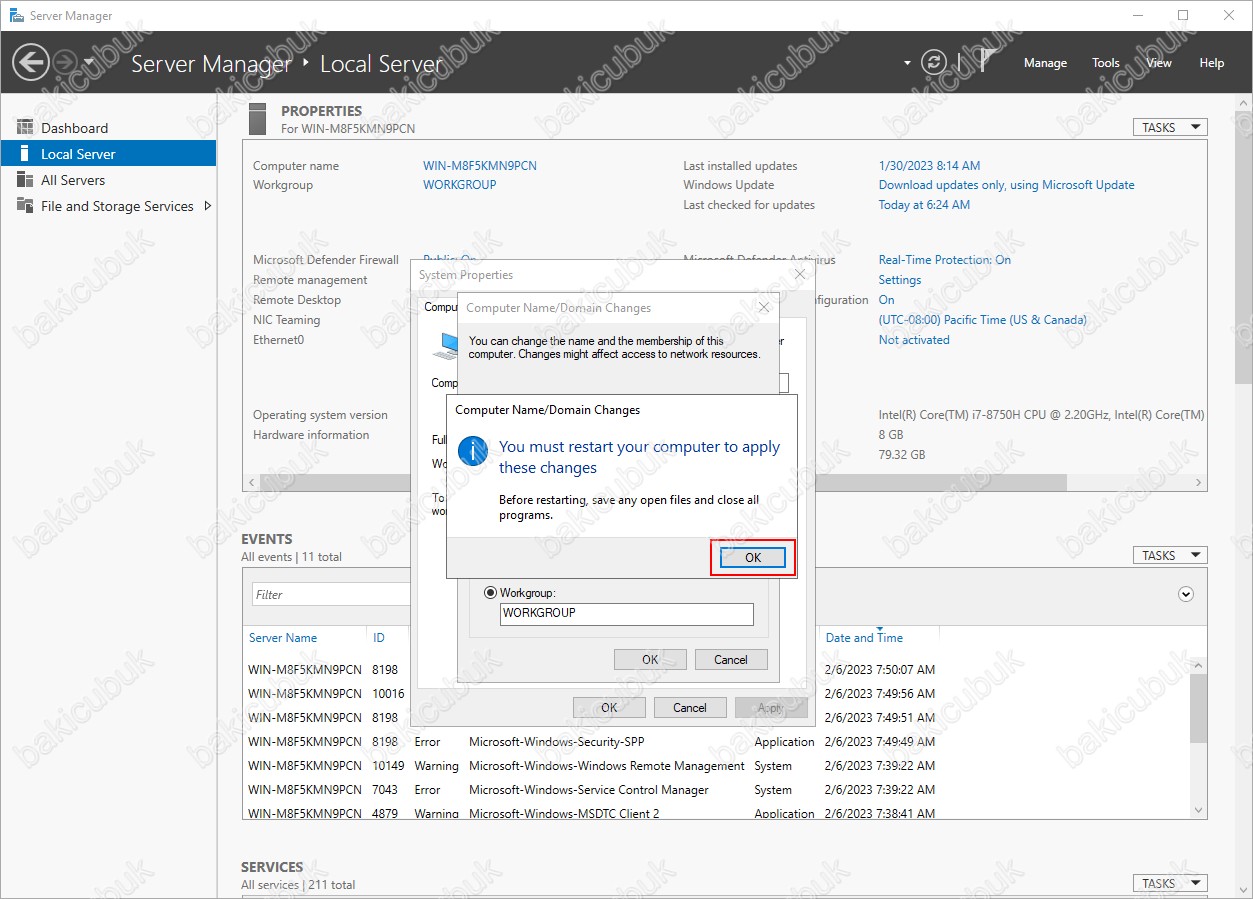Click the Pacific Time zone link
Viewport: 1253px width, 899px height.
tap(982, 320)
